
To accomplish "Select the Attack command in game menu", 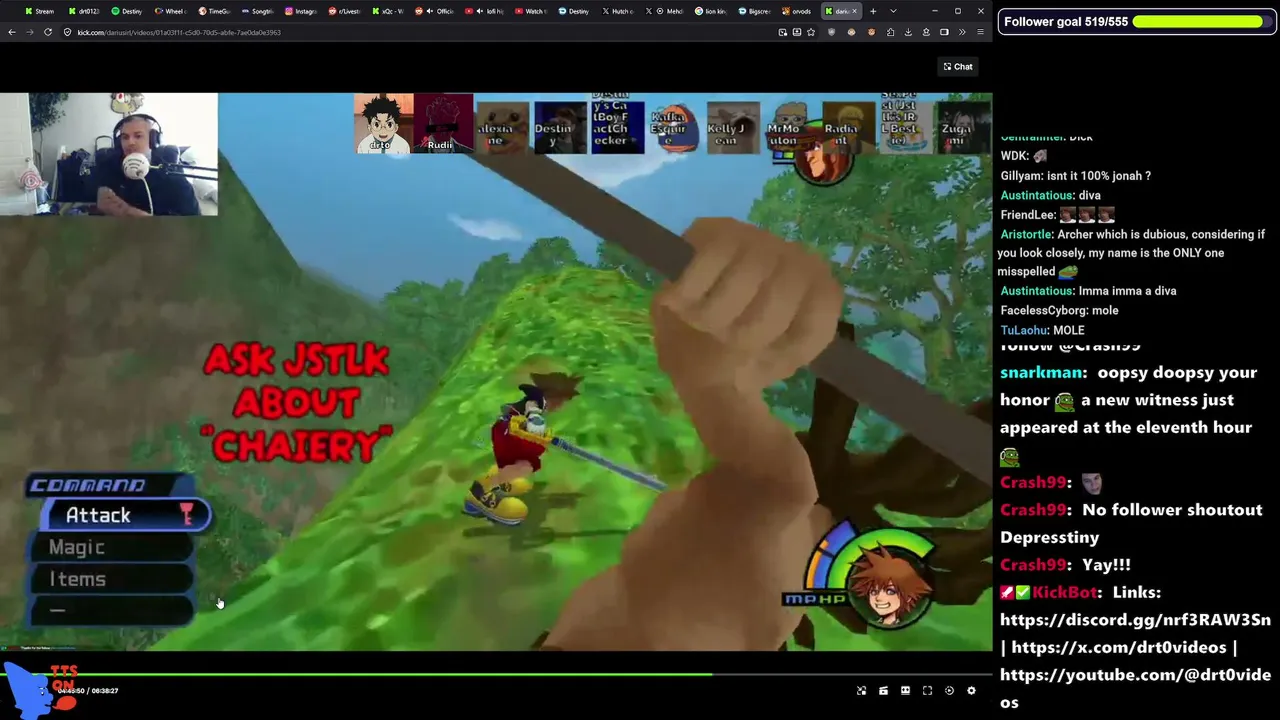I will click(125, 515).
